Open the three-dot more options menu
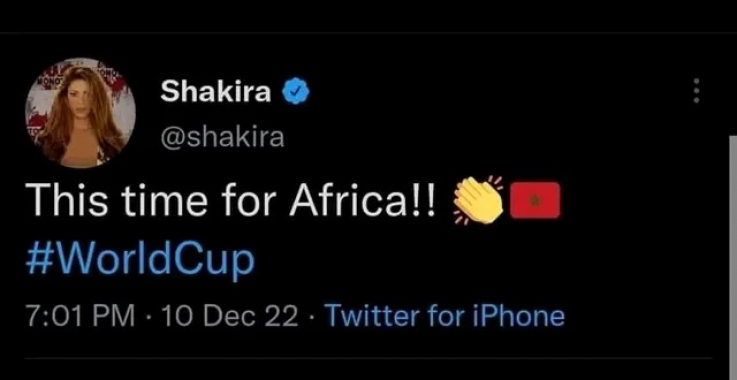Image resolution: width=737 pixels, height=380 pixels. 697,90
